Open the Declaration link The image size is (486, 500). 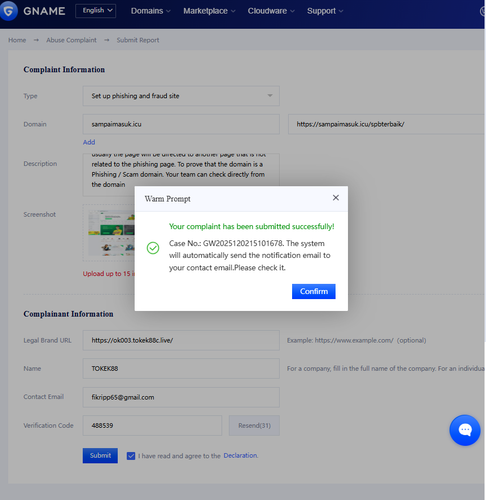240,456
